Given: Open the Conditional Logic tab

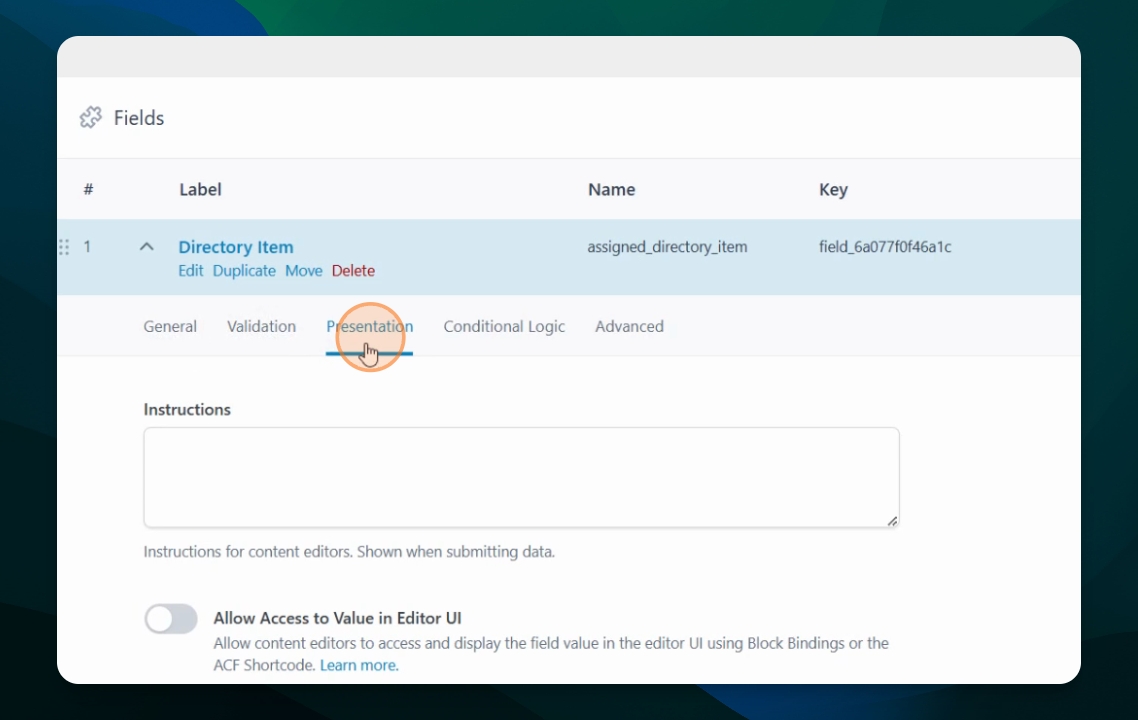Looking at the screenshot, I should [504, 327].
